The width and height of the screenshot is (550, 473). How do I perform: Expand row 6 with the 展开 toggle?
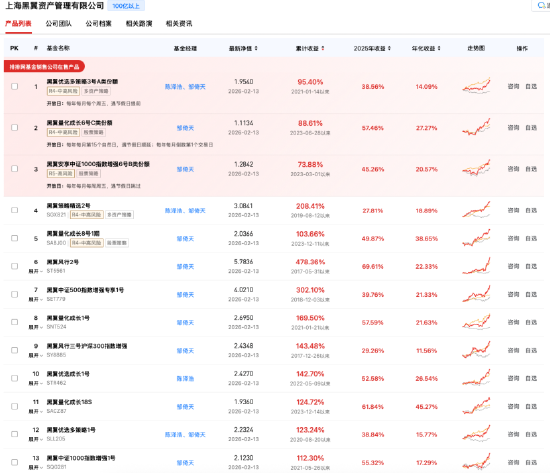[x=35, y=271]
